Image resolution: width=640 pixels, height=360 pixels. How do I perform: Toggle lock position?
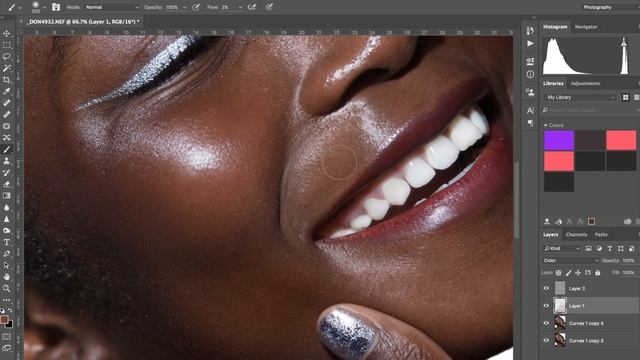[578, 273]
